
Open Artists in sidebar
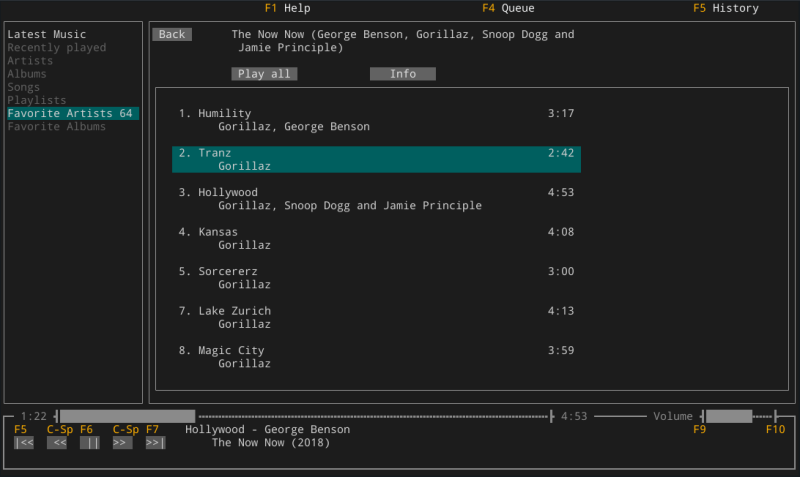30,61
